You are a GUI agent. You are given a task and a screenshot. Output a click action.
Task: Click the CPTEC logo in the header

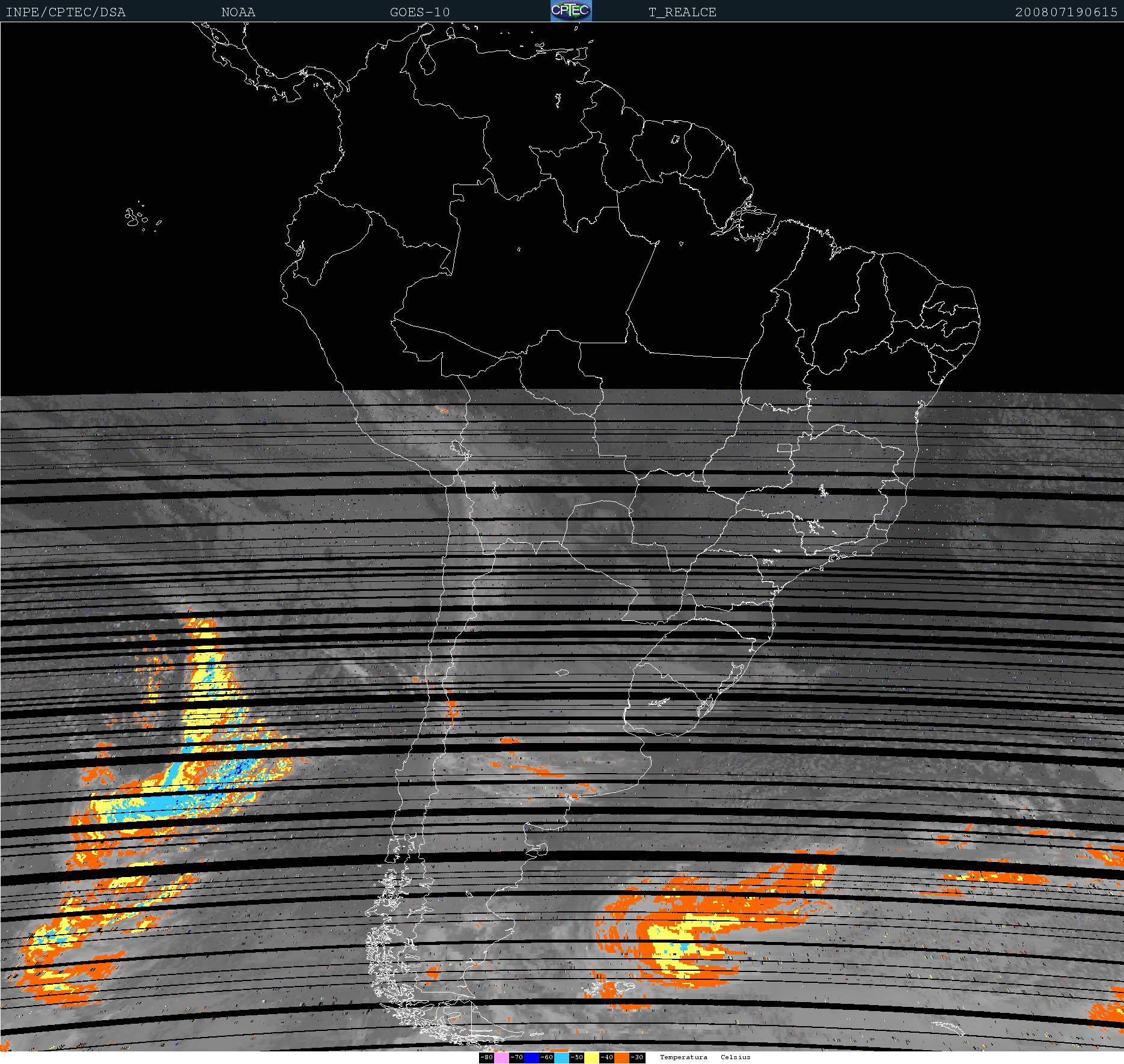click(571, 11)
